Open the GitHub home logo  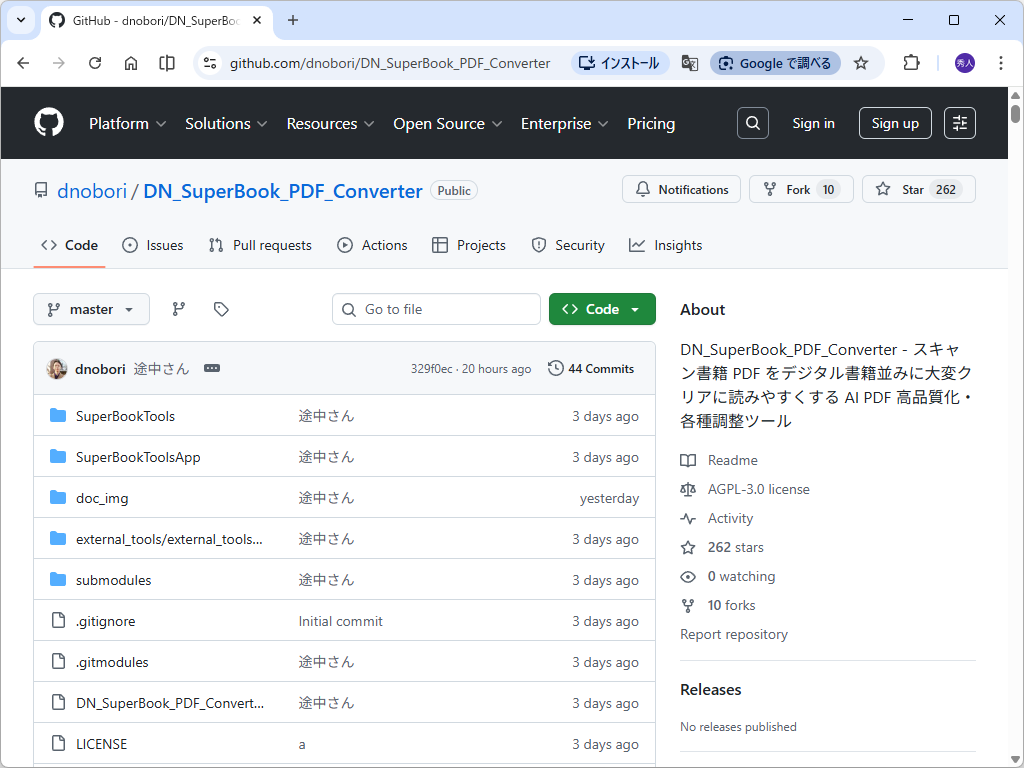pyautogui.click(x=48, y=122)
